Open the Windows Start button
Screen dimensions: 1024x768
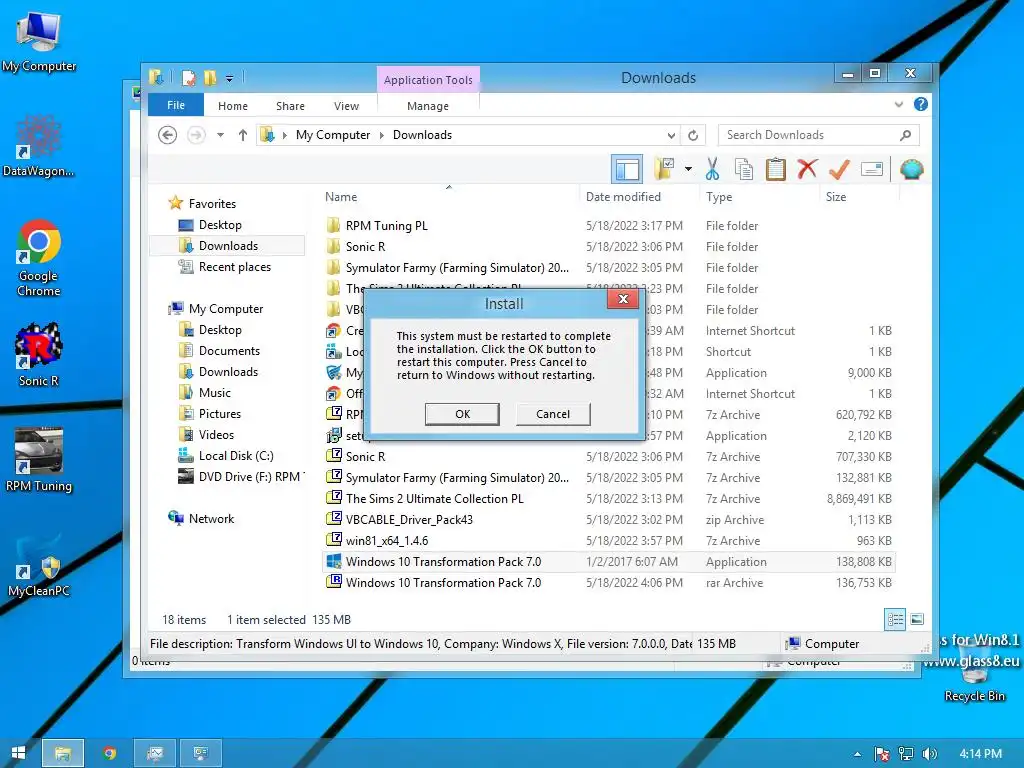click(x=18, y=753)
